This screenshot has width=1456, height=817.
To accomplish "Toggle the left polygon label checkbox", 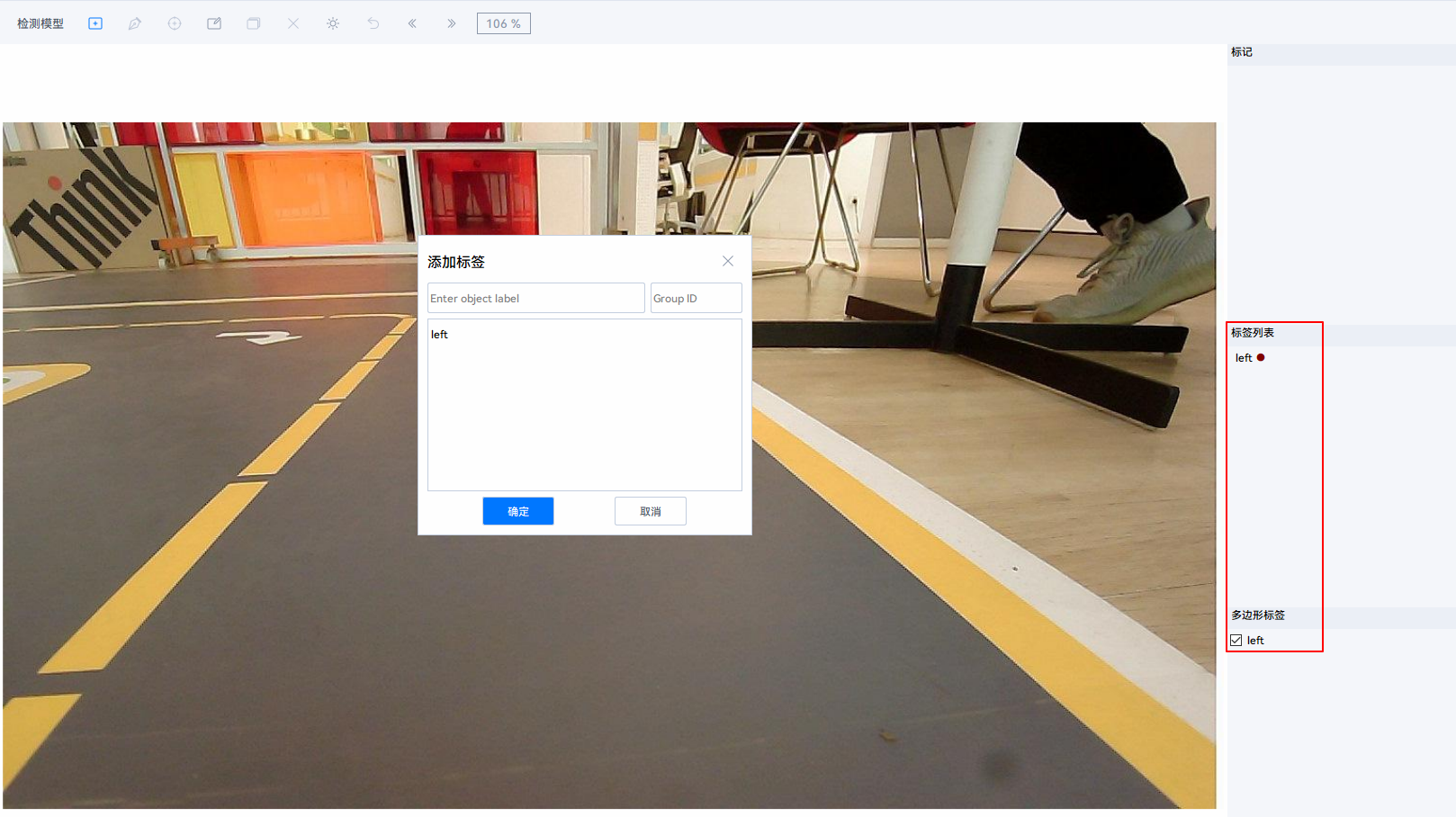I will tap(1236, 641).
